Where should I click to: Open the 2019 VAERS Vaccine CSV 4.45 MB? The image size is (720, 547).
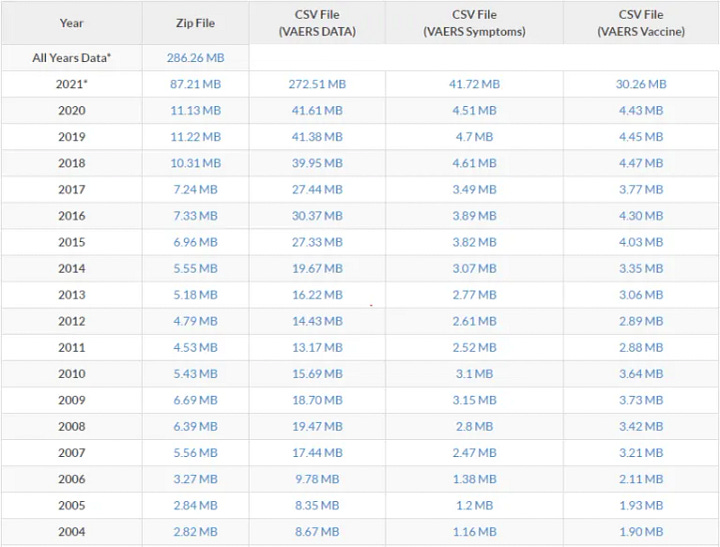pyautogui.click(x=641, y=137)
